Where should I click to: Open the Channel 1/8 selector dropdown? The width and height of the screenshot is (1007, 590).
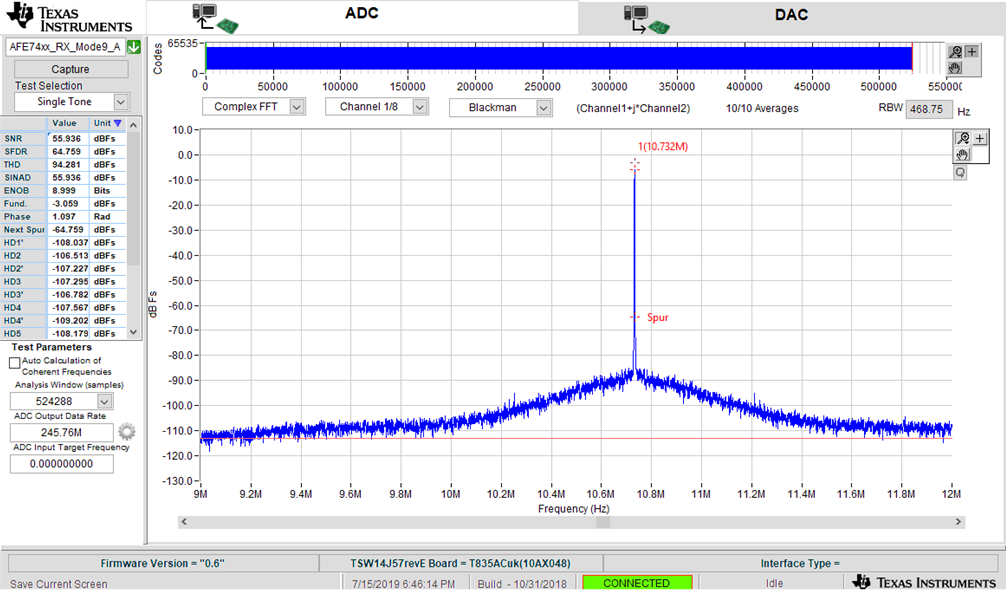pyautogui.click(x=419, y=107)
